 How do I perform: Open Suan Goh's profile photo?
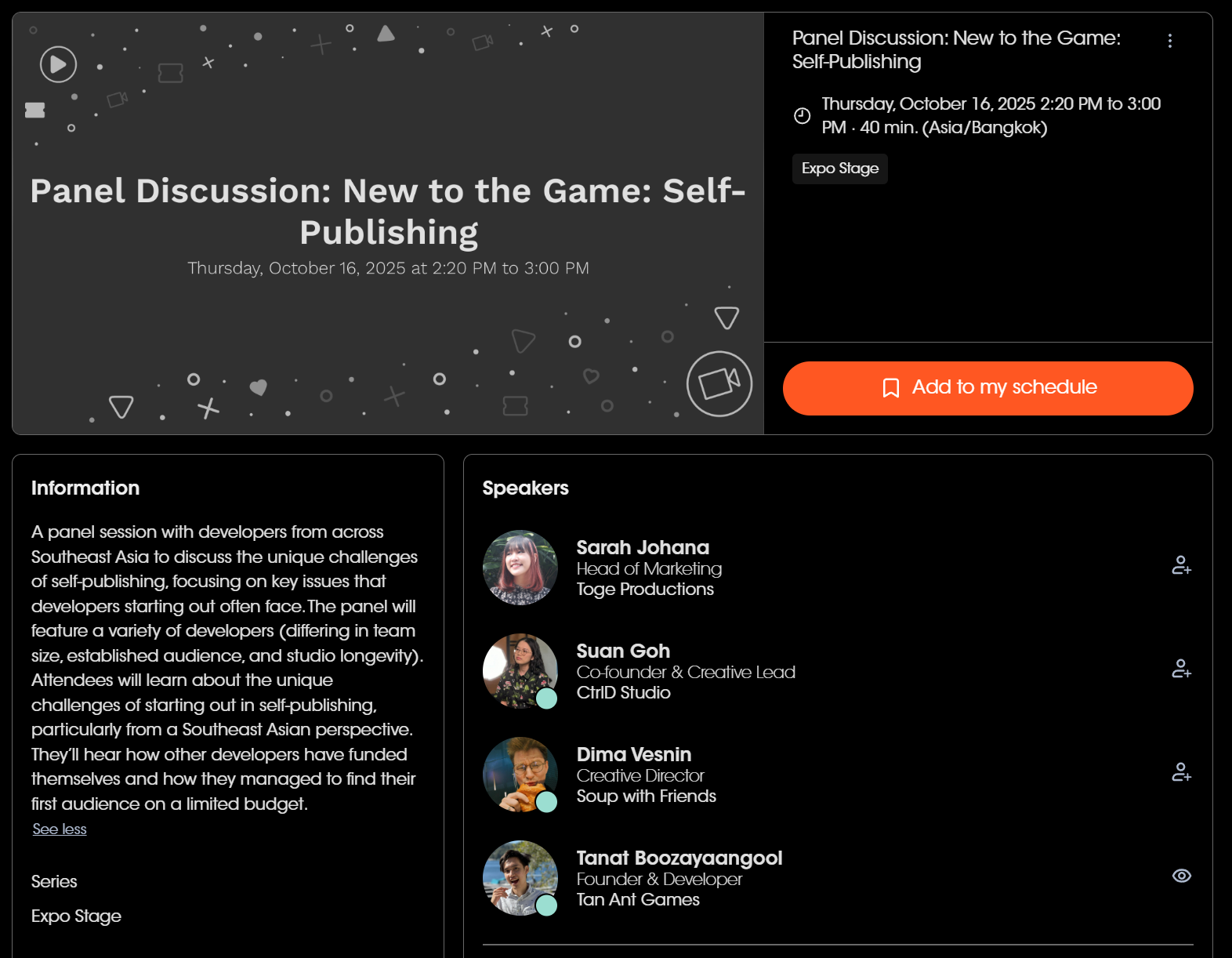[520, 671]
